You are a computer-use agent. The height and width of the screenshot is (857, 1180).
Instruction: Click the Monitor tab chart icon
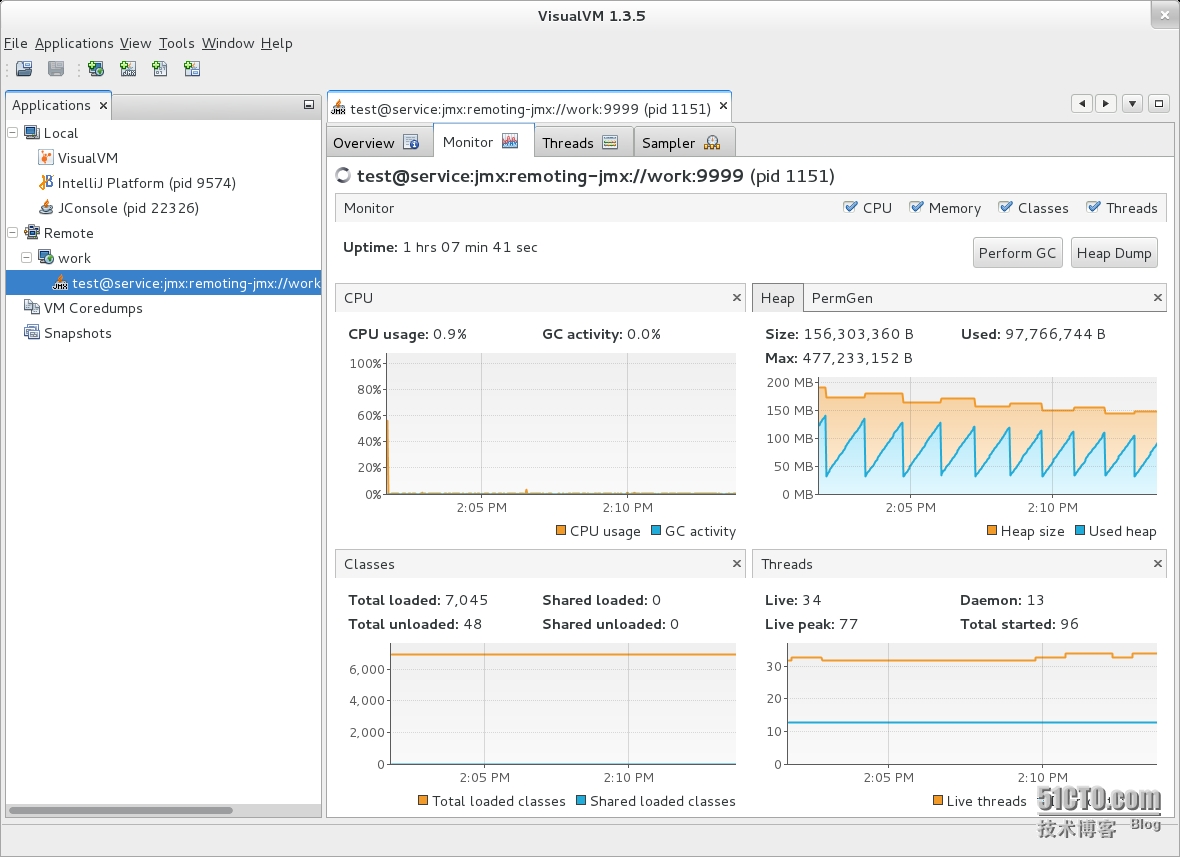510,141
